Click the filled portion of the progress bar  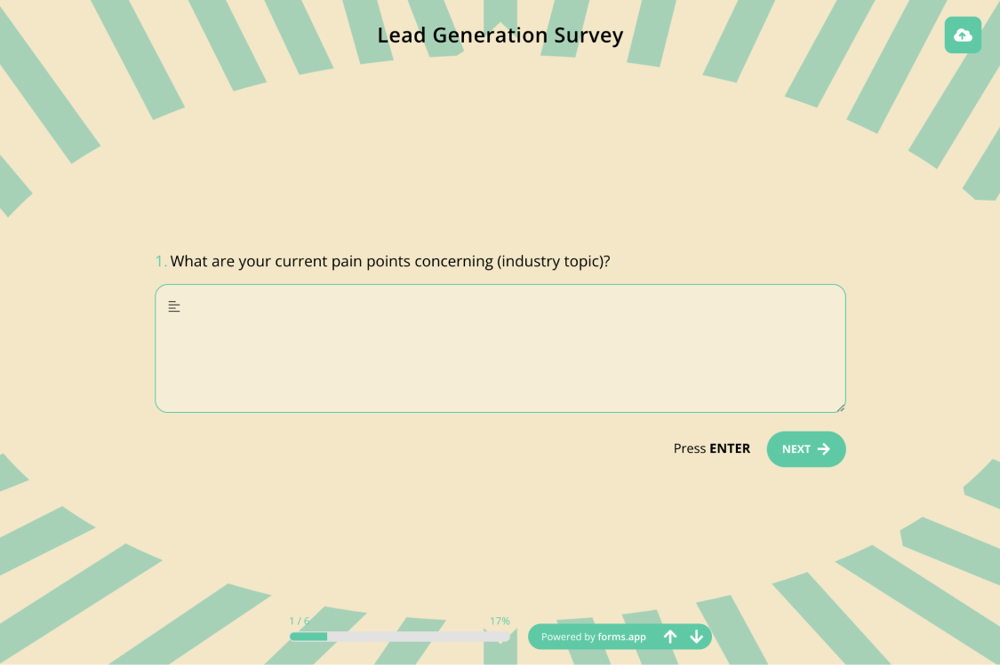coord(308,636)
